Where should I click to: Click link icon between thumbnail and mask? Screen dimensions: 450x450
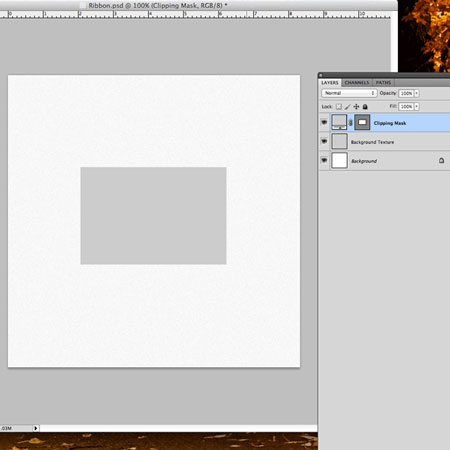[350, 123]
